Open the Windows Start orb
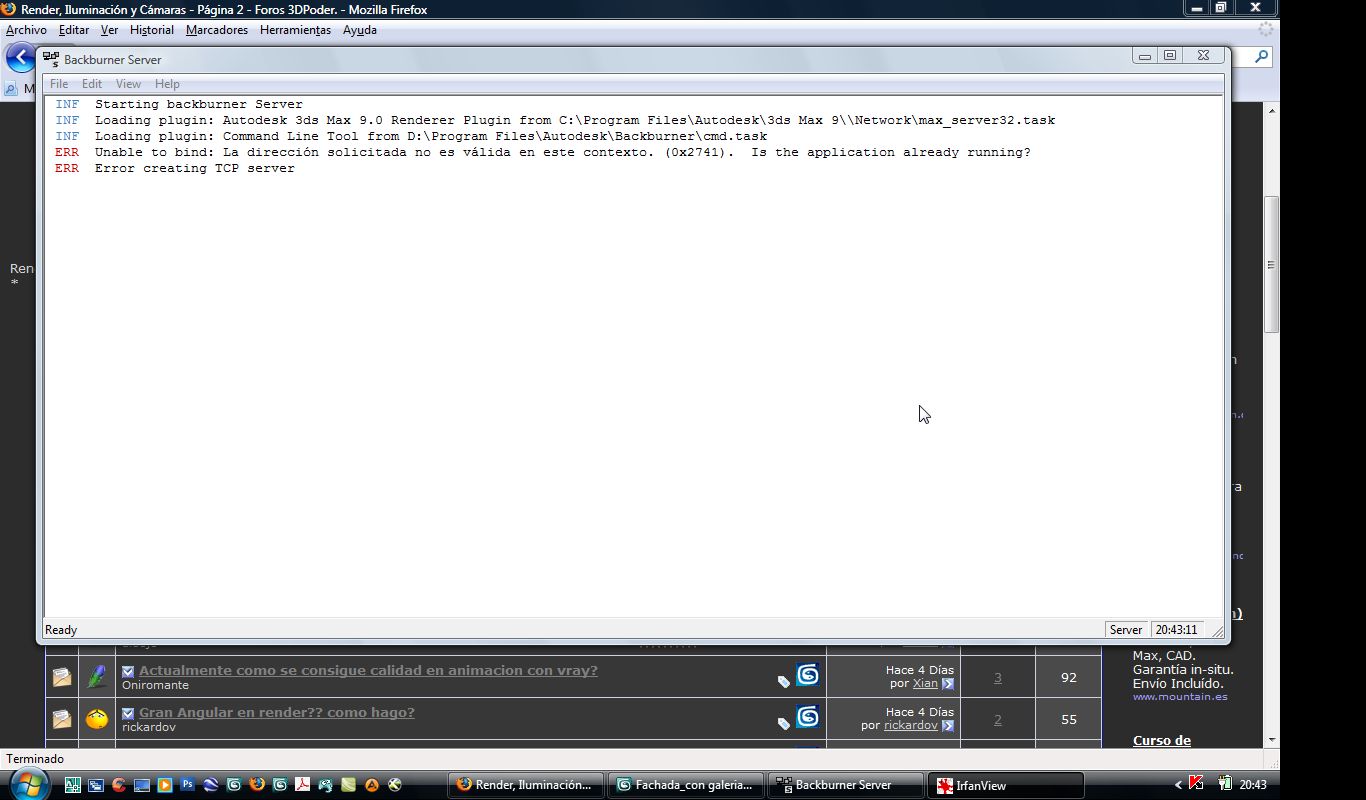 (28, 783)
